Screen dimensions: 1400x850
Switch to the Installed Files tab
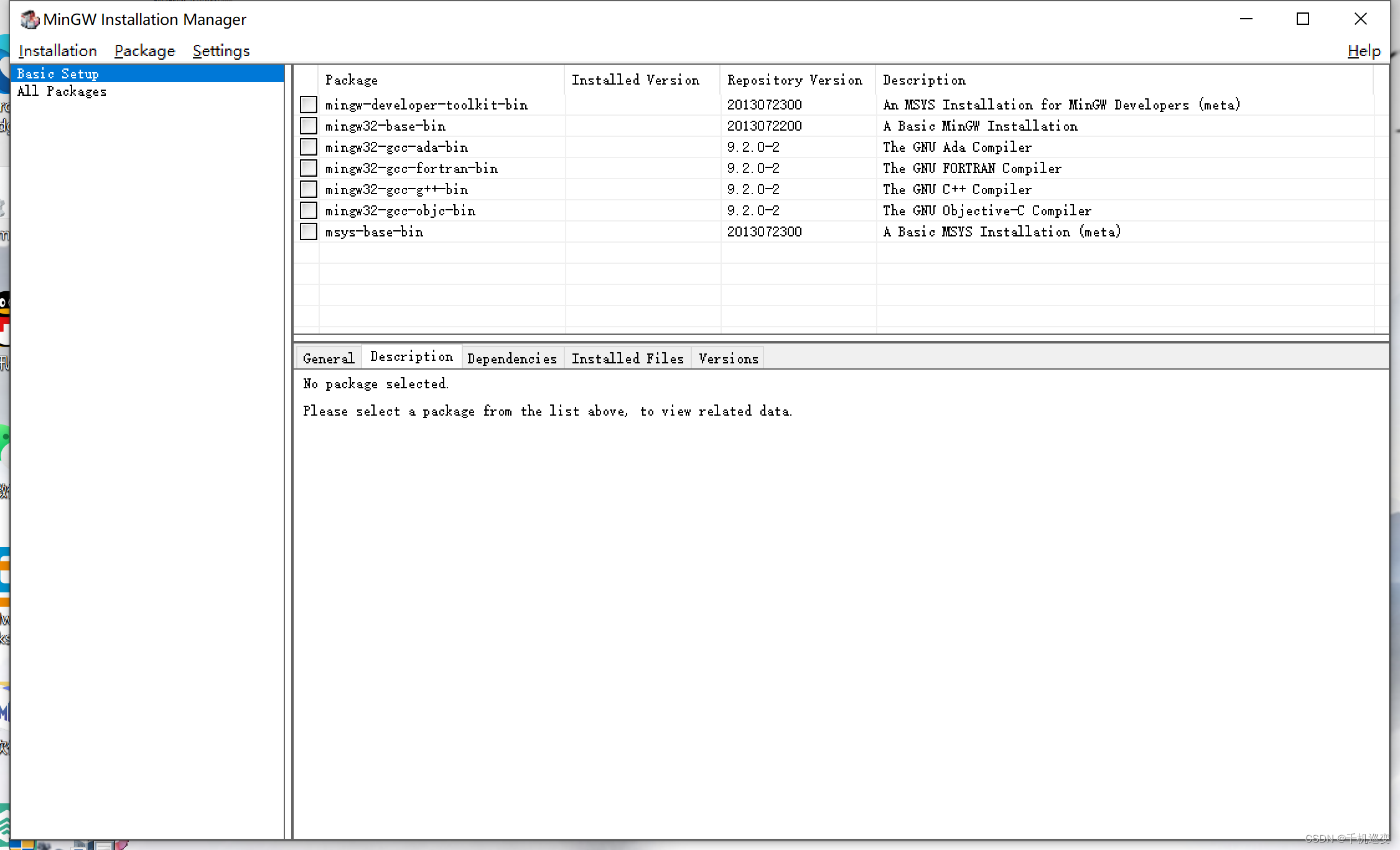coord(628,358)
